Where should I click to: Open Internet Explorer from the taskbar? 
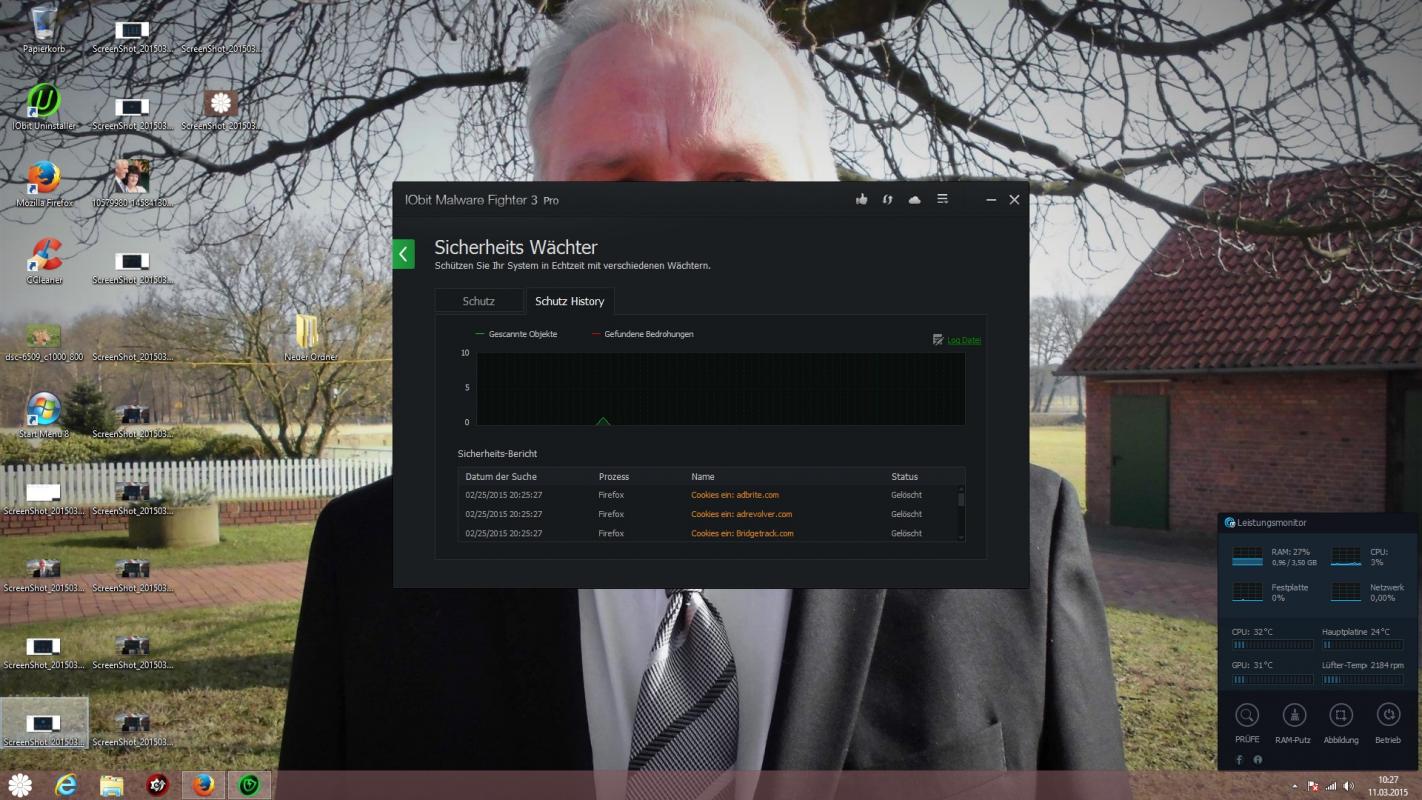click(67, 785)
